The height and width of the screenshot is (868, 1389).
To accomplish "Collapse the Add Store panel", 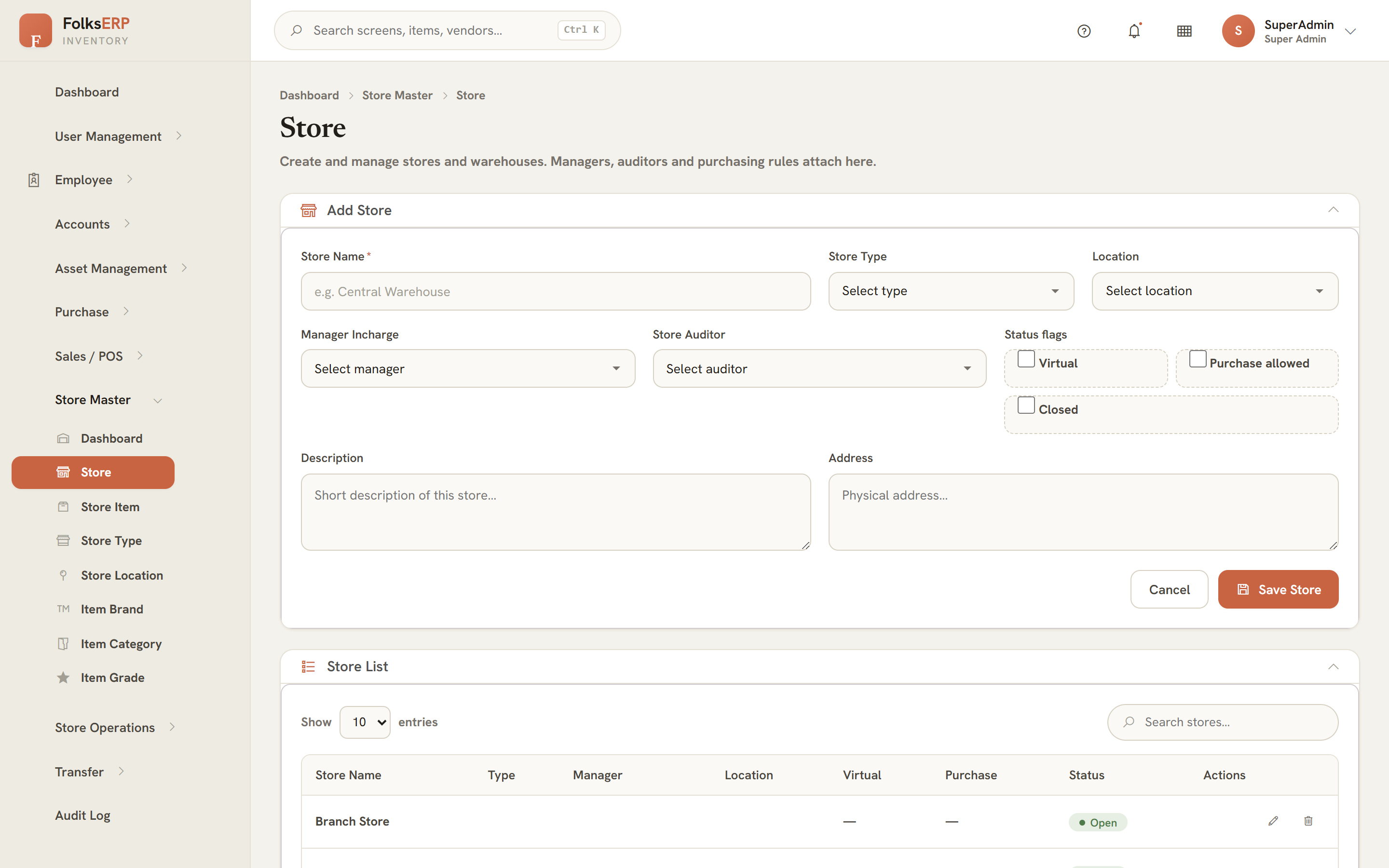I will 1333,210.
